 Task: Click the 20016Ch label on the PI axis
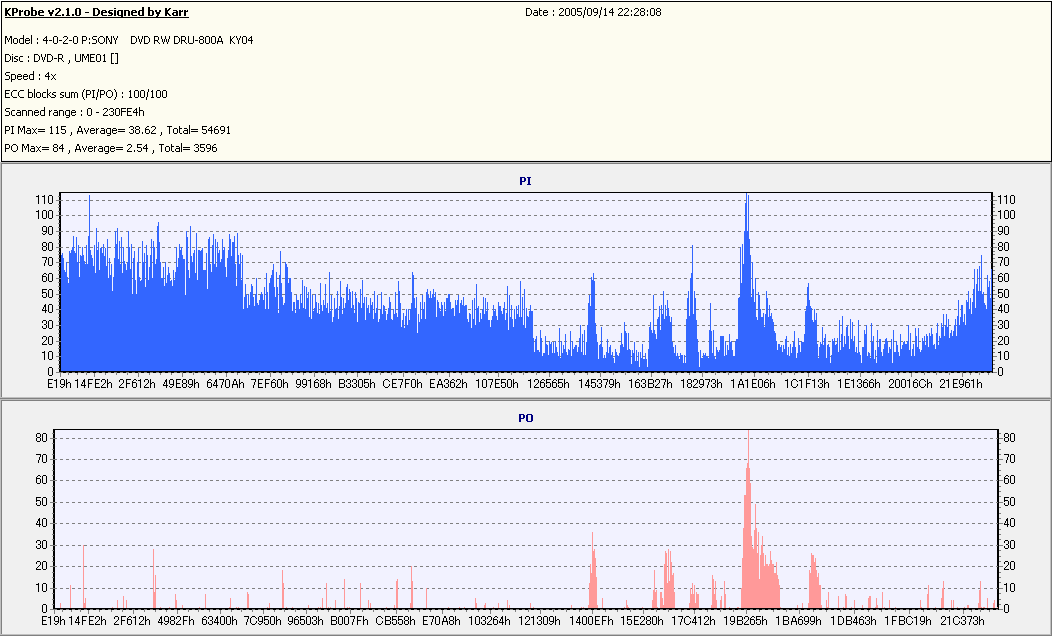(910, 384)
